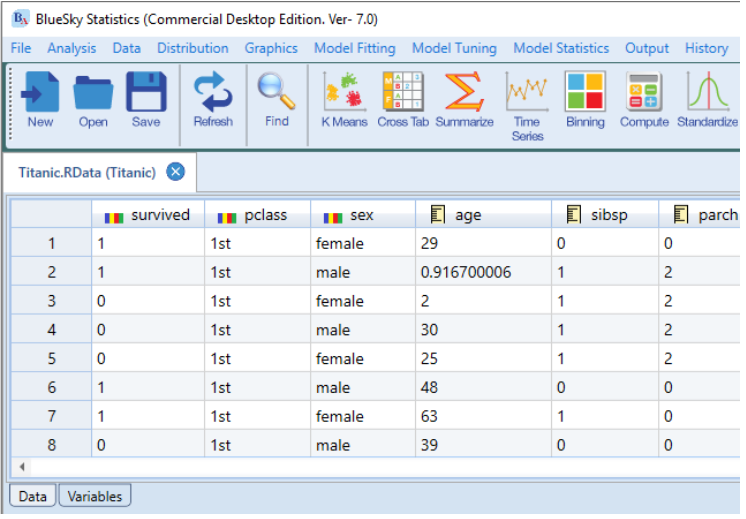Click the New dataset icon
This screenshot has height=519, width=746.
(x=40, y=100)
